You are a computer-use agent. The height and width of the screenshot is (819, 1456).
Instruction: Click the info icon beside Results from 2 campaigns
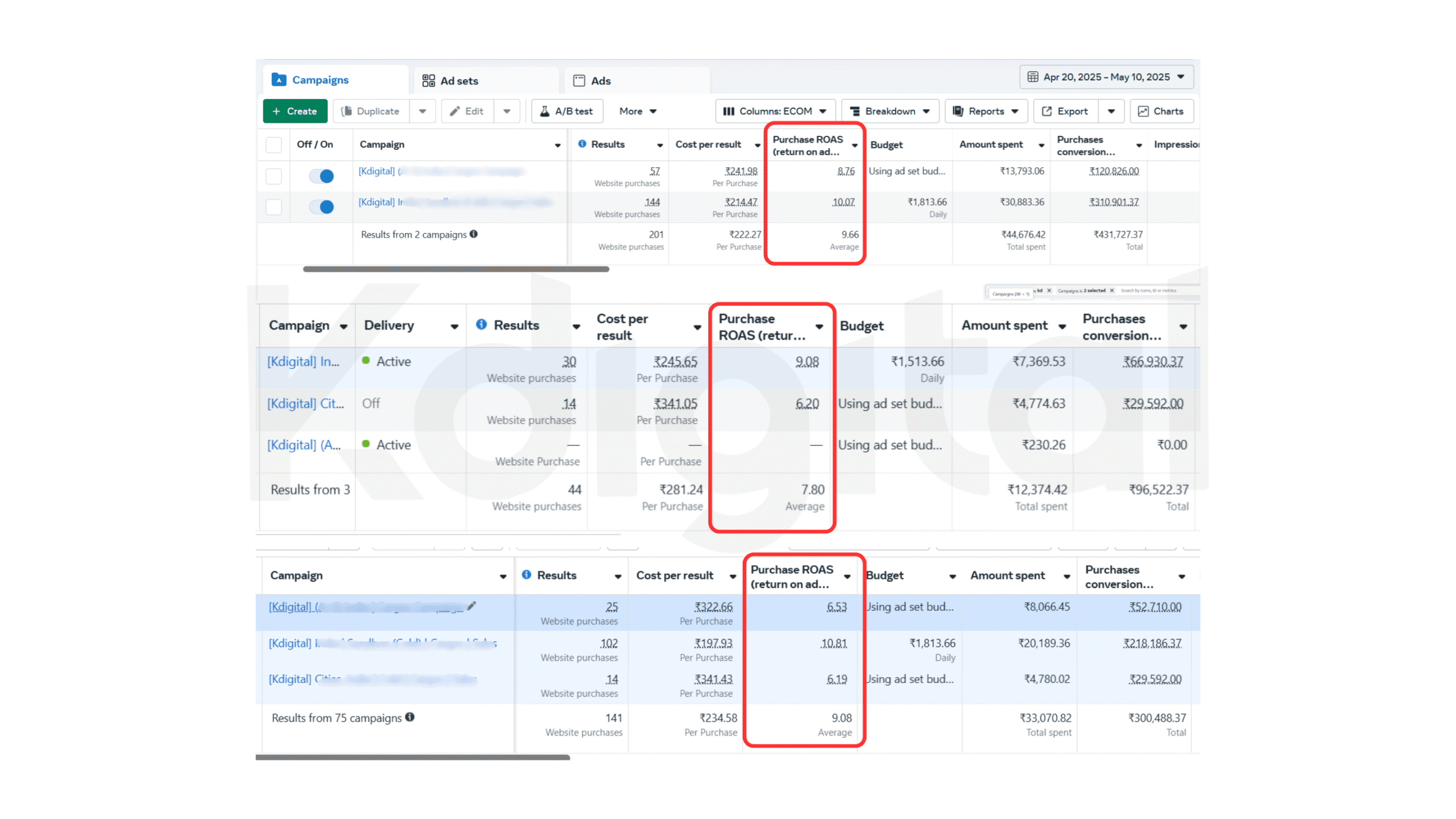coord(474,234)
